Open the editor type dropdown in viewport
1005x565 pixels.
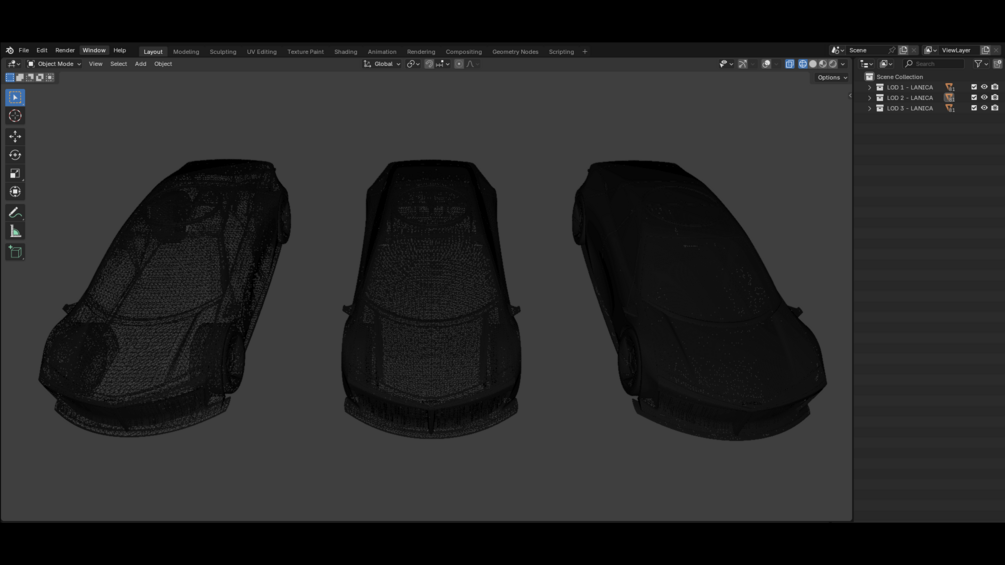pyautogui.click(x=13, y=64)
